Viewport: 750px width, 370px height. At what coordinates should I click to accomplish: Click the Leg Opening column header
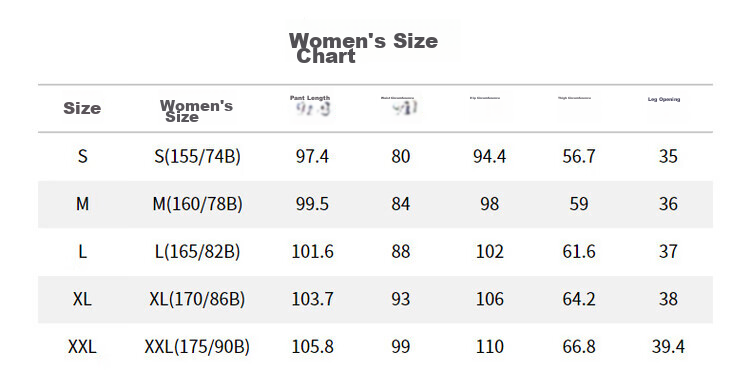pos(664,99)
